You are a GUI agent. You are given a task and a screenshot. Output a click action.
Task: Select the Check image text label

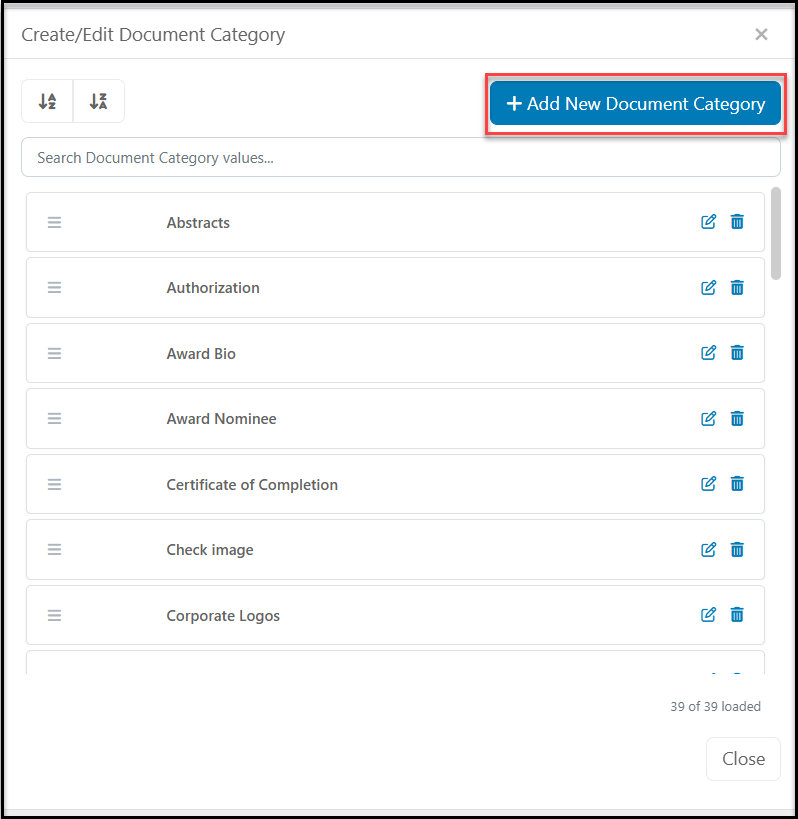point(210,550)
